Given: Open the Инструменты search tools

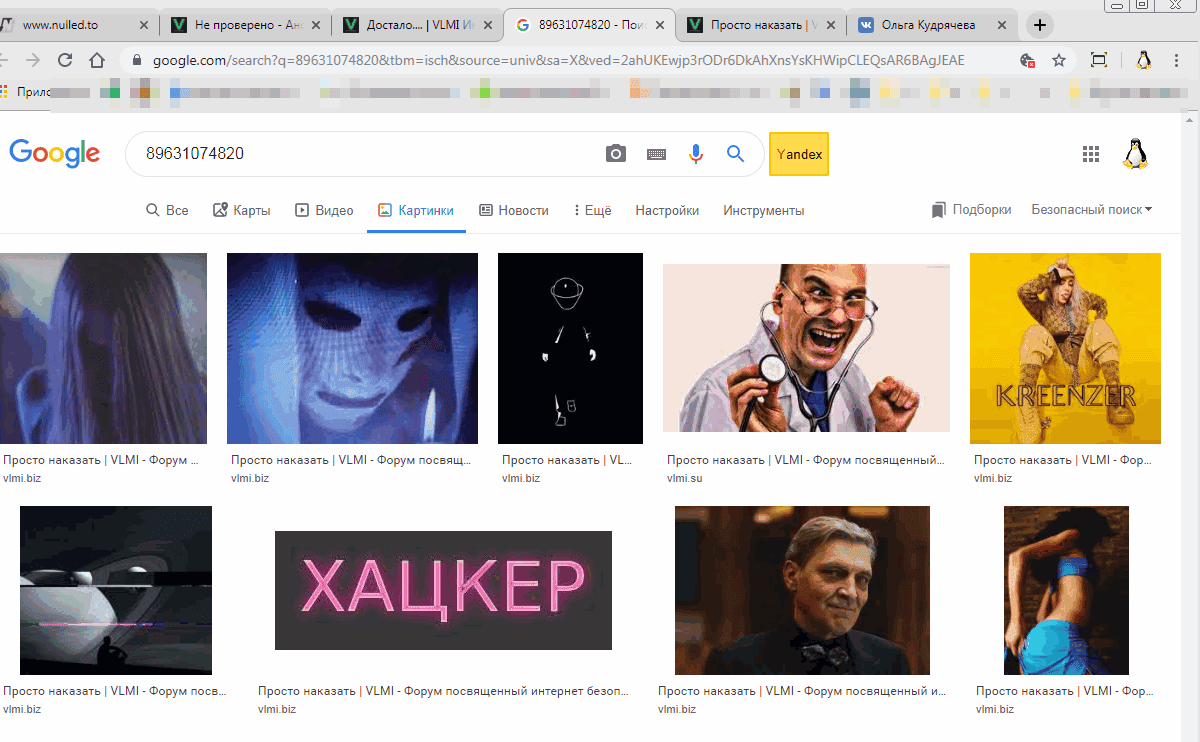Looking at the screenshot, I should click(x=764, y=211).
